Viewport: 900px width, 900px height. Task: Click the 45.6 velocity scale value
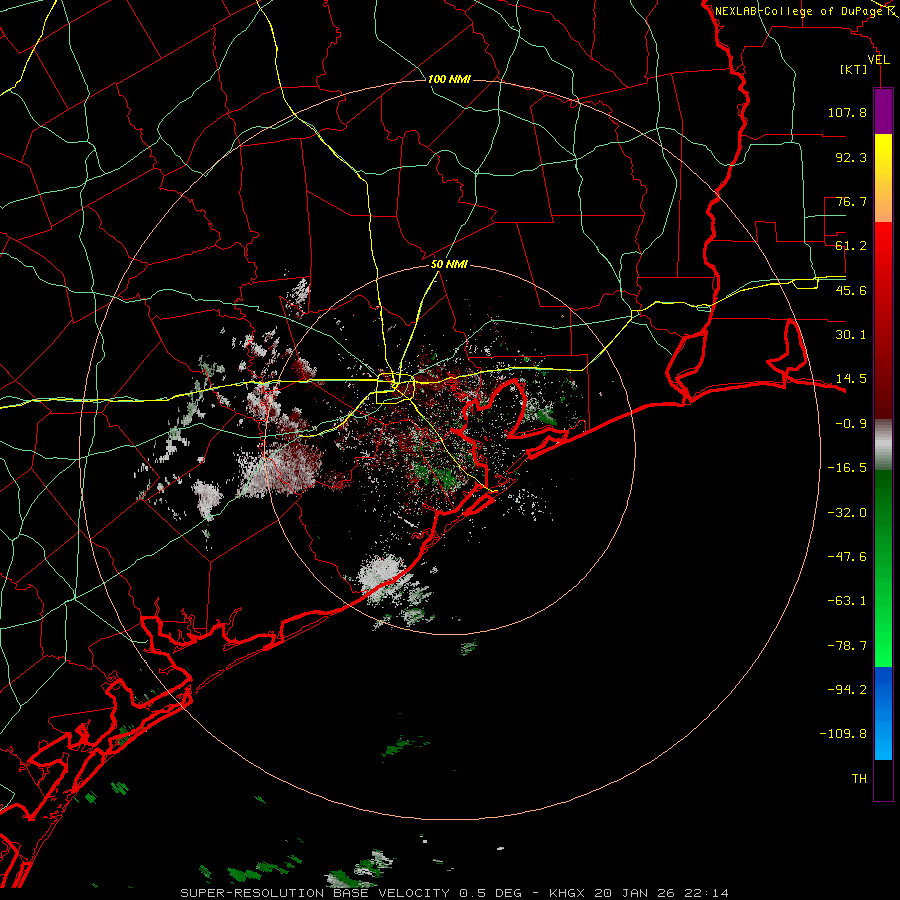tap(851, 290)
